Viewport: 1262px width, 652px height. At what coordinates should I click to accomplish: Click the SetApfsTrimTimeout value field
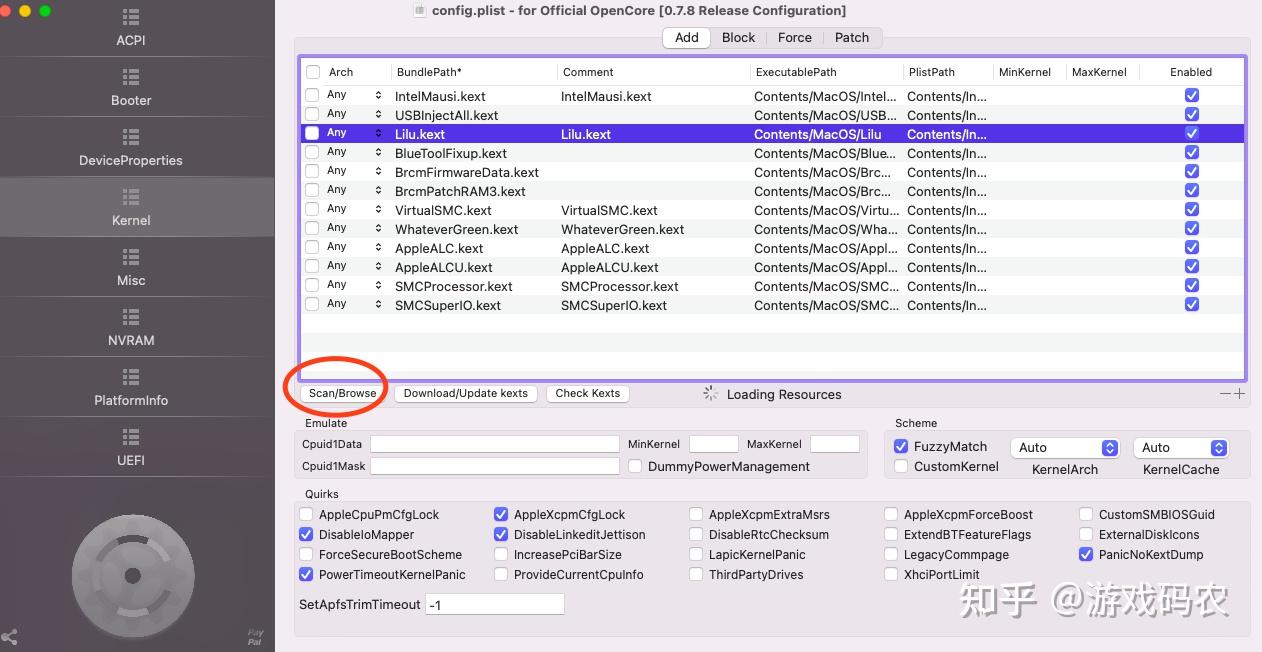tap(495, 604)
